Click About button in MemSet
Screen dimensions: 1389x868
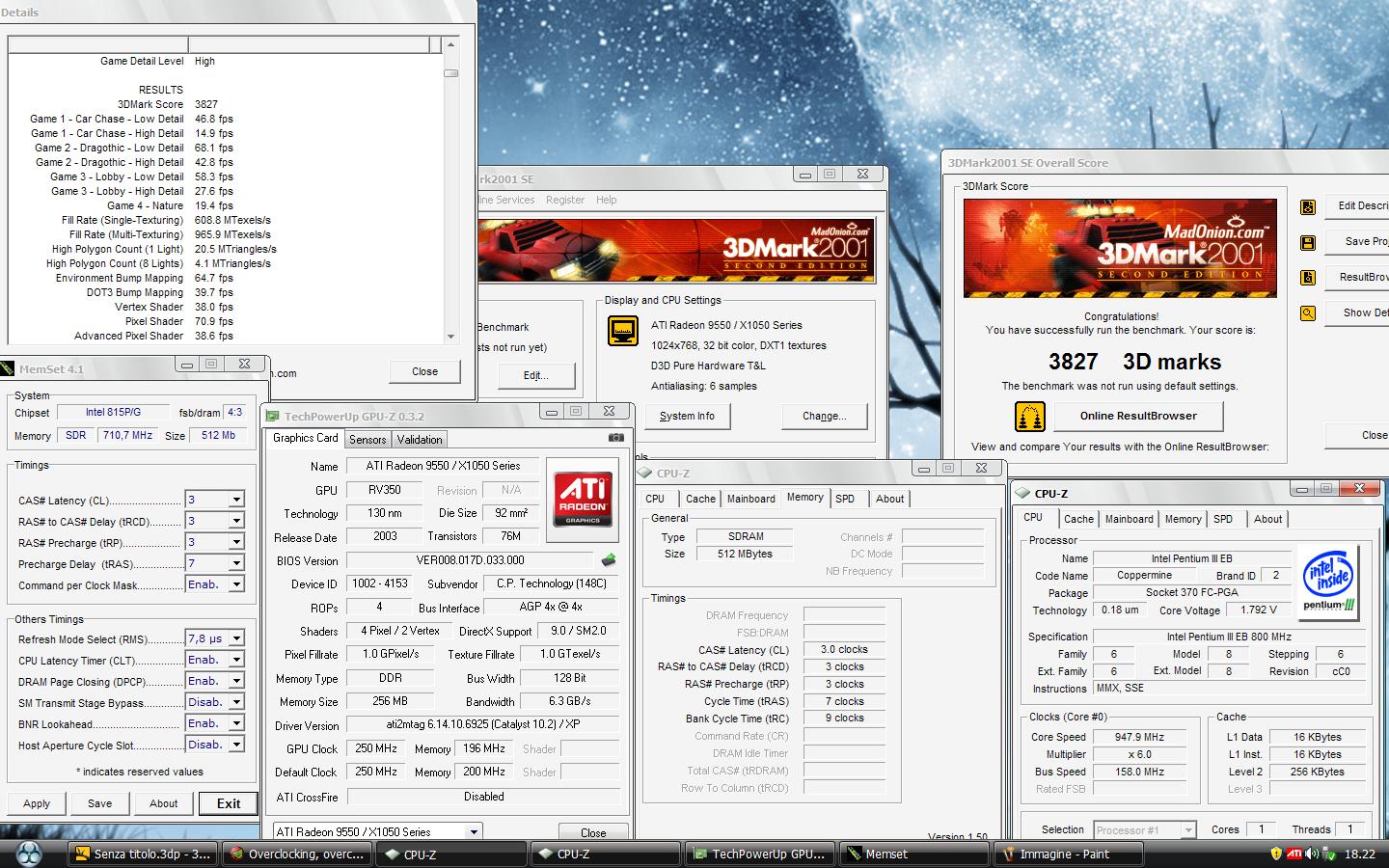[164, 803]
